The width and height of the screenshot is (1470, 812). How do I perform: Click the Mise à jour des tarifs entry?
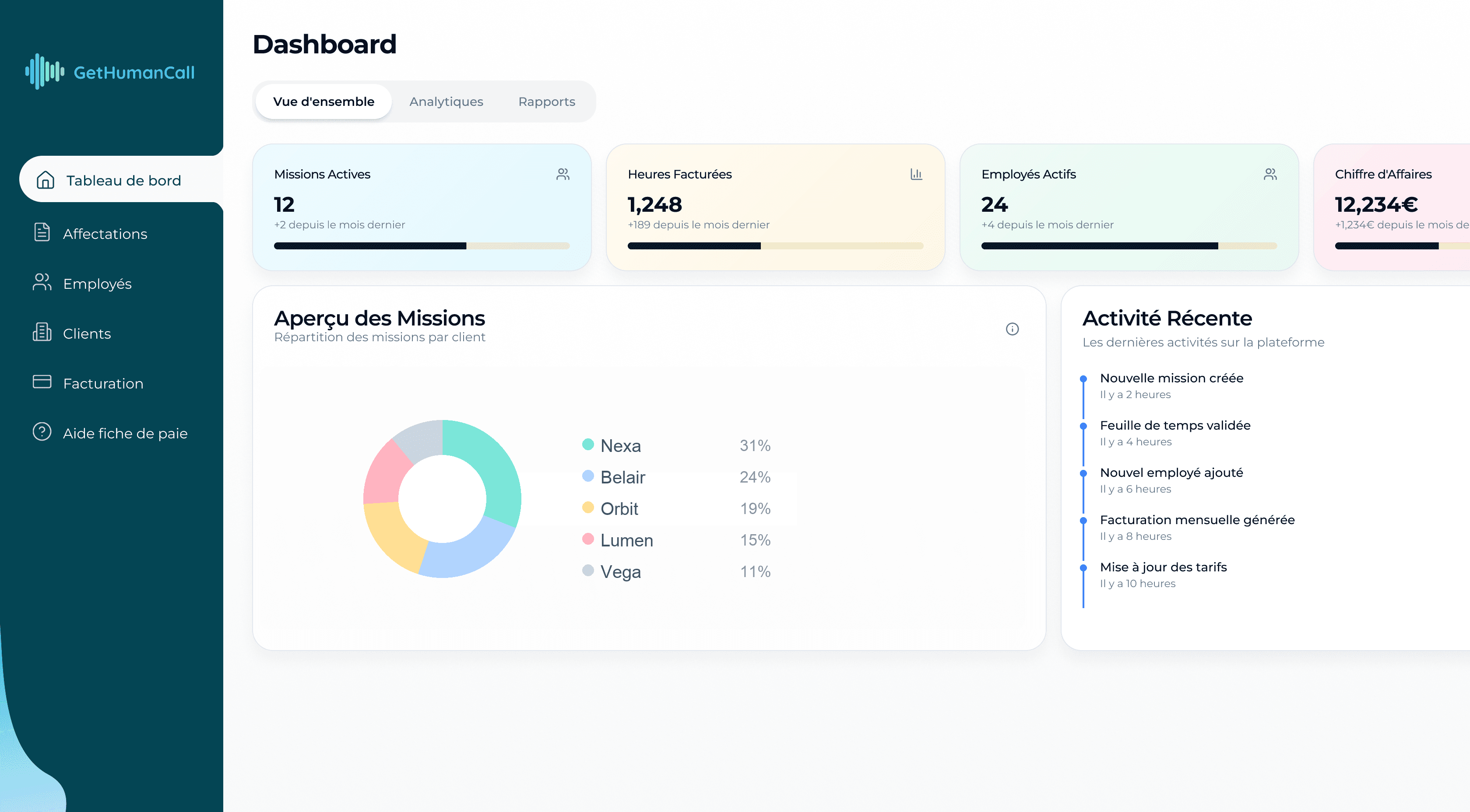pos(1163,575)
